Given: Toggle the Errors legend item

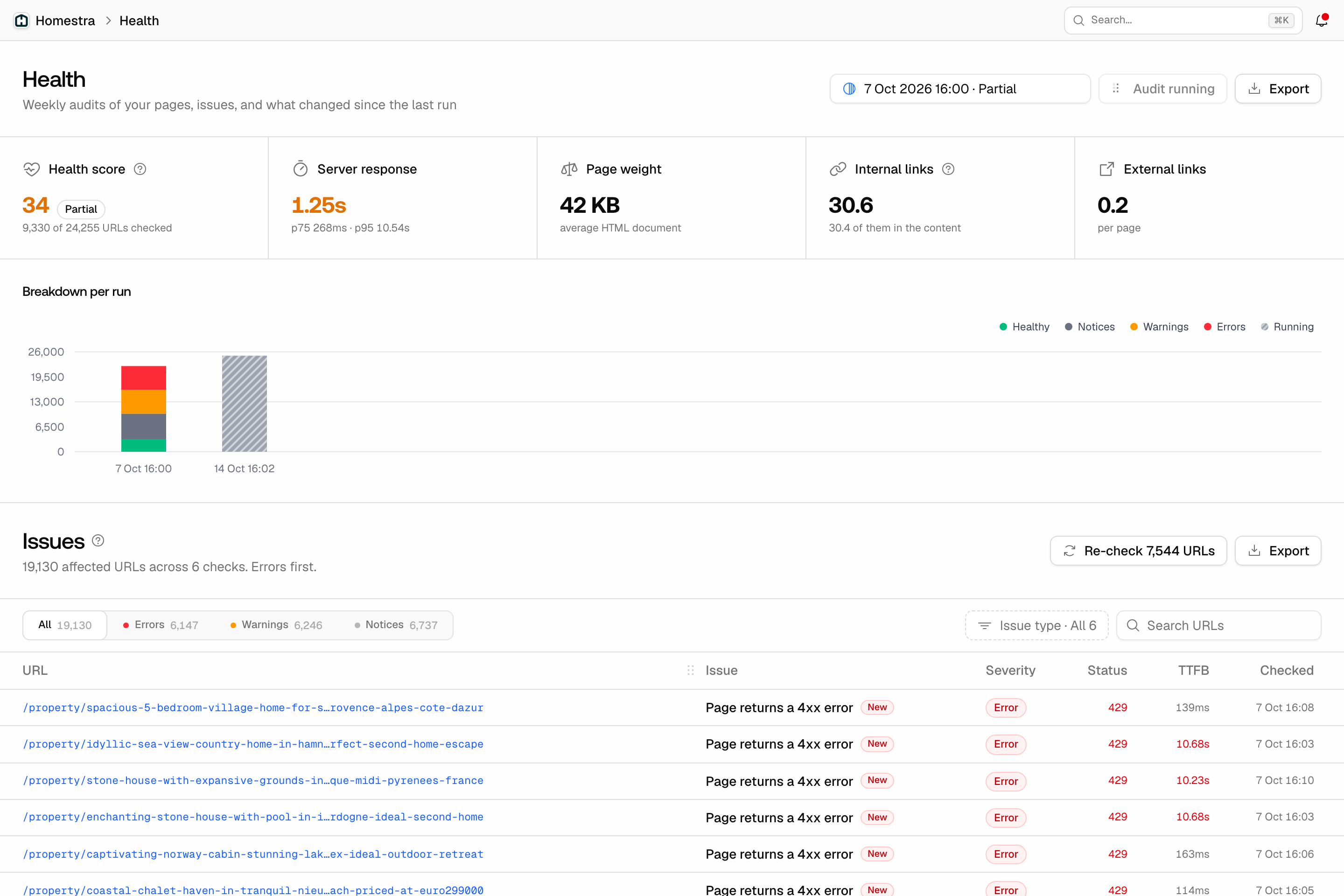Looking at the screenshot, I should (x=1224, y=327).
